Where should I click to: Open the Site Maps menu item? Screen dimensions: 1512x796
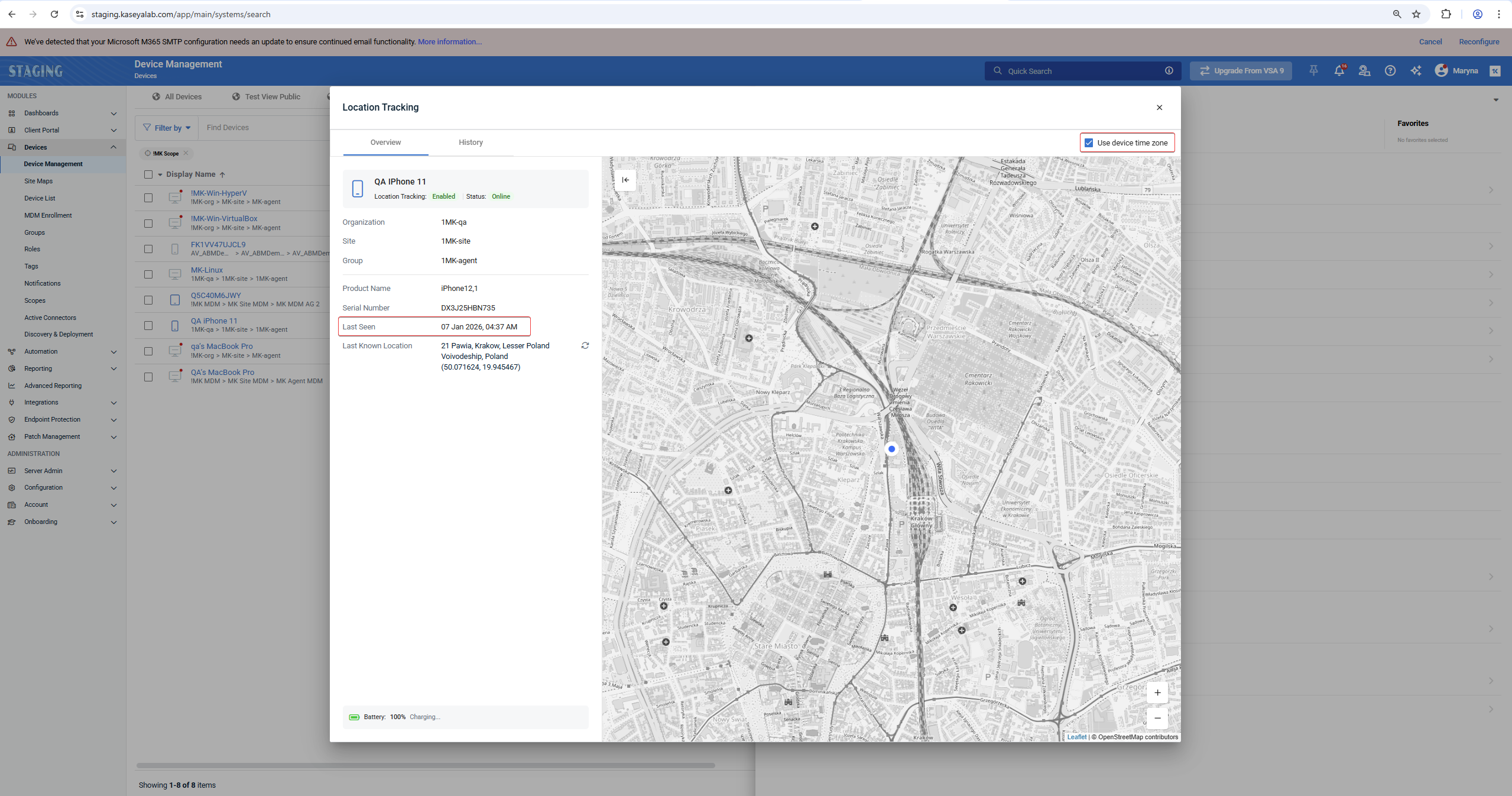click(x=38, y=181)
